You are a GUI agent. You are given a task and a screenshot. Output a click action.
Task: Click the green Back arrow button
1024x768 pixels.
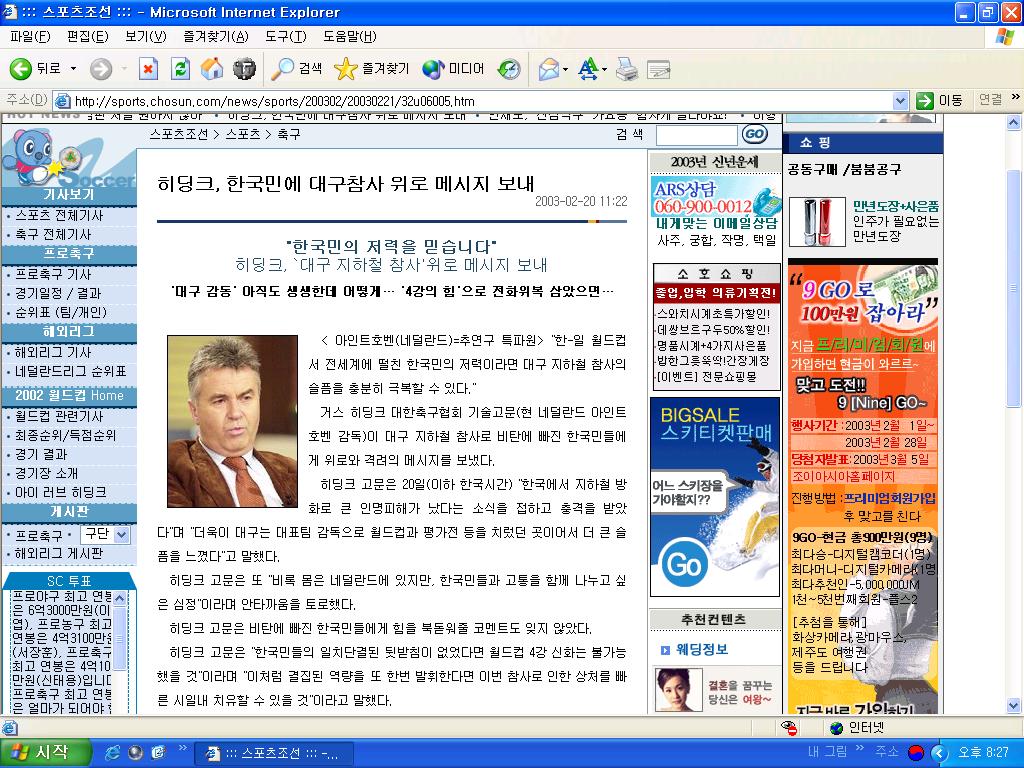[21, 69]
